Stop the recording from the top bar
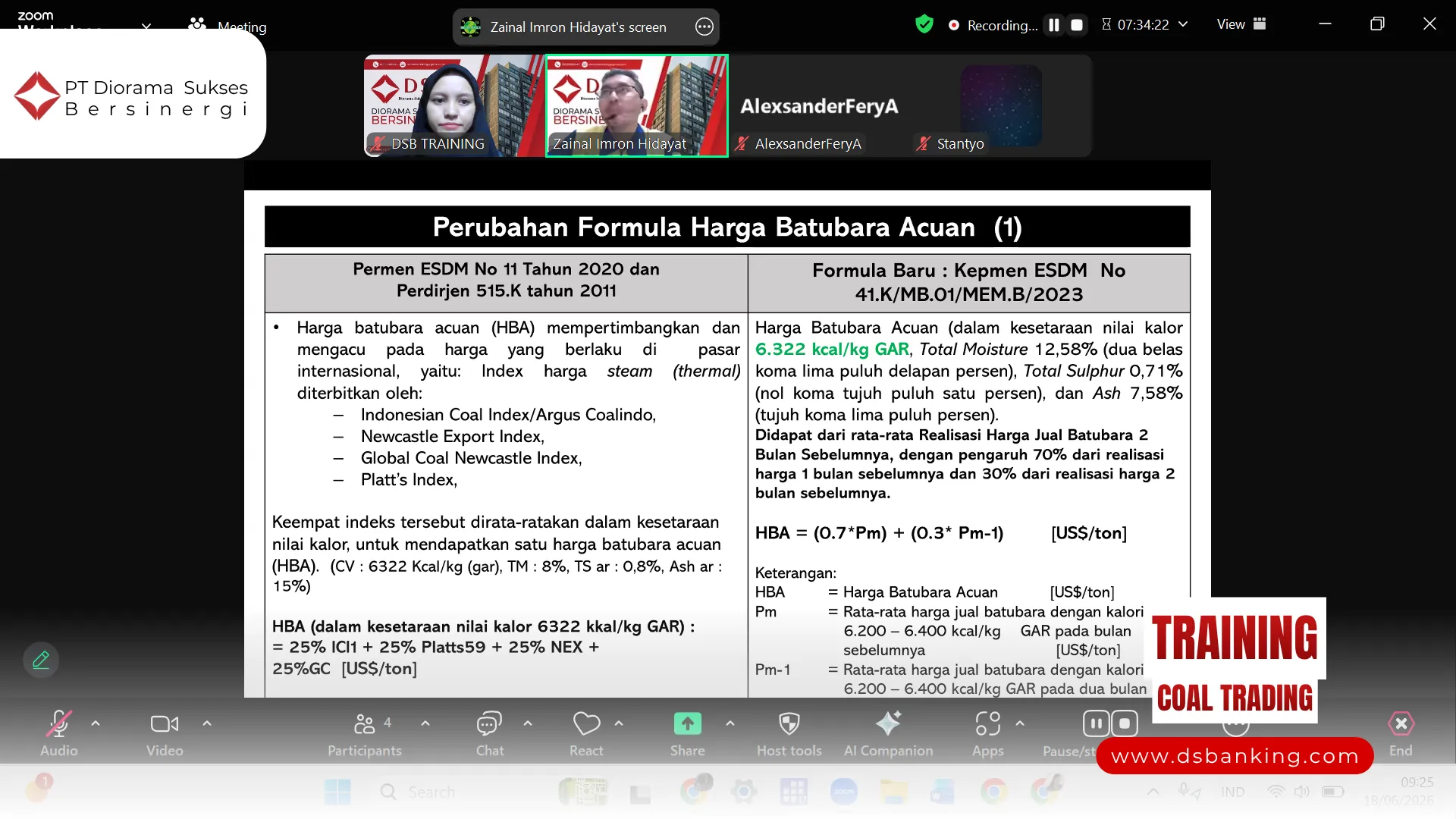Screen dimensions: 1456x819 (1077, 25)
